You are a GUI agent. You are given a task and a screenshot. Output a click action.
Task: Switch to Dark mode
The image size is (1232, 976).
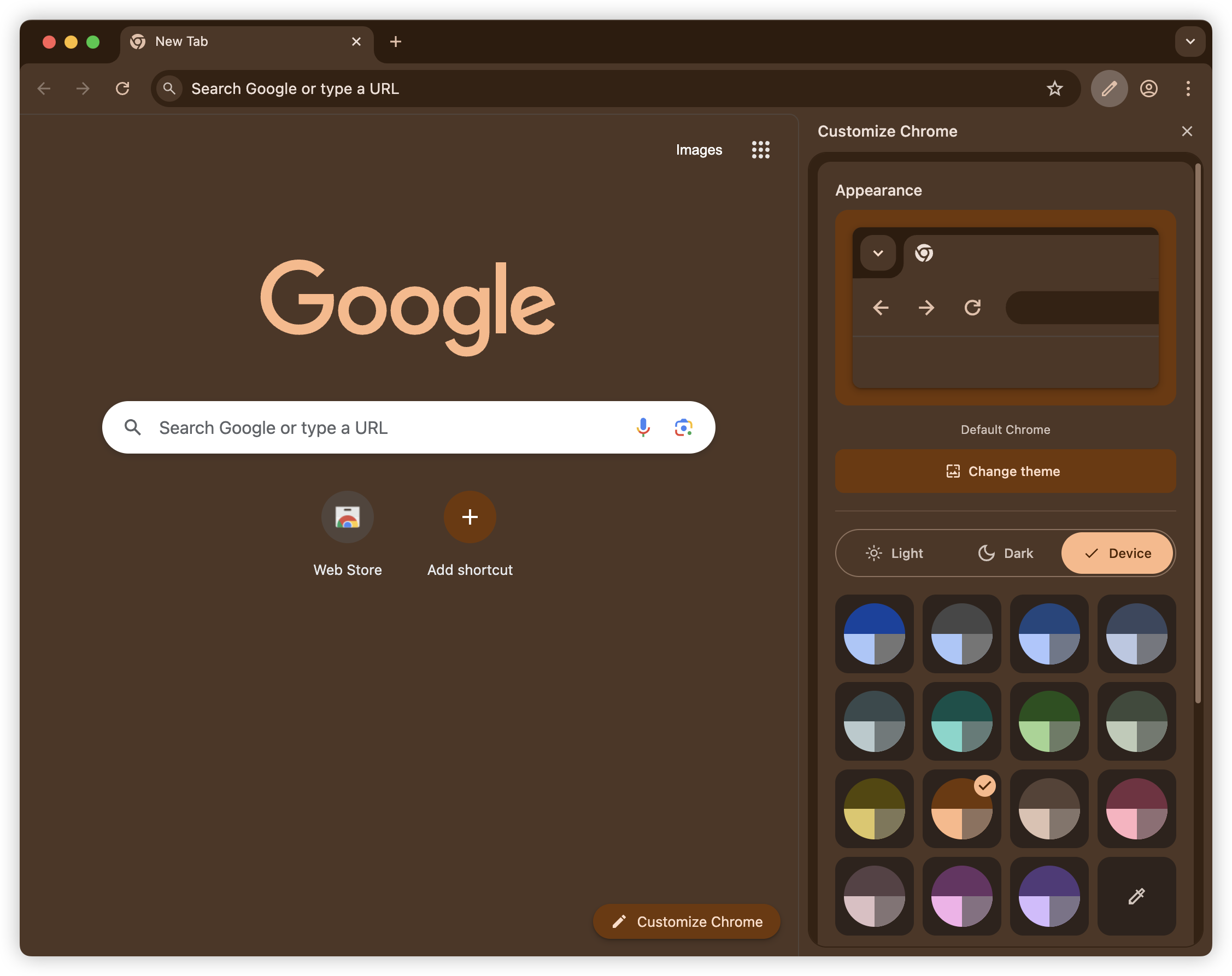1005,553
